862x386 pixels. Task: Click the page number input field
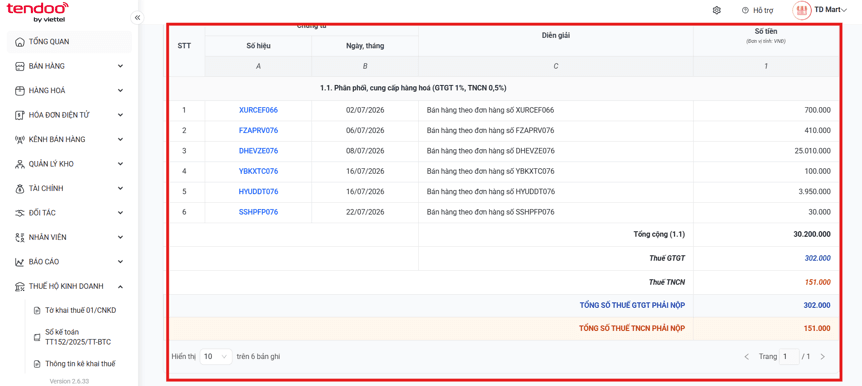pyautogui.click(x=789, y=356)
